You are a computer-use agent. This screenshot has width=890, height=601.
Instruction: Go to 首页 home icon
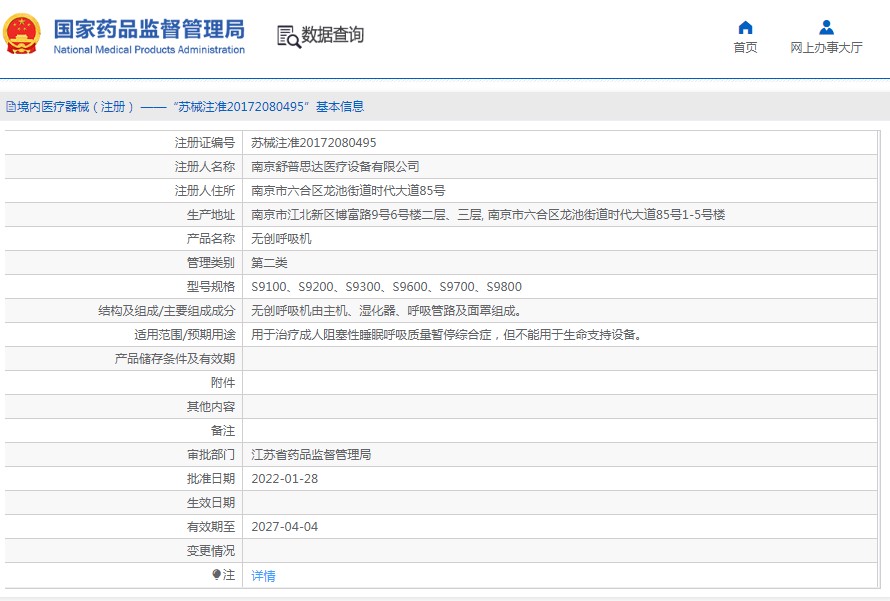[745, 27]
